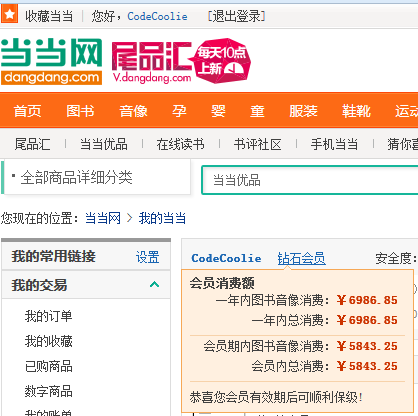Image resolution: width=418 pixels, height=416 pixels.
Task: Open the 尾品汇 V.dangdang.com banner
Action: (152, 62)
